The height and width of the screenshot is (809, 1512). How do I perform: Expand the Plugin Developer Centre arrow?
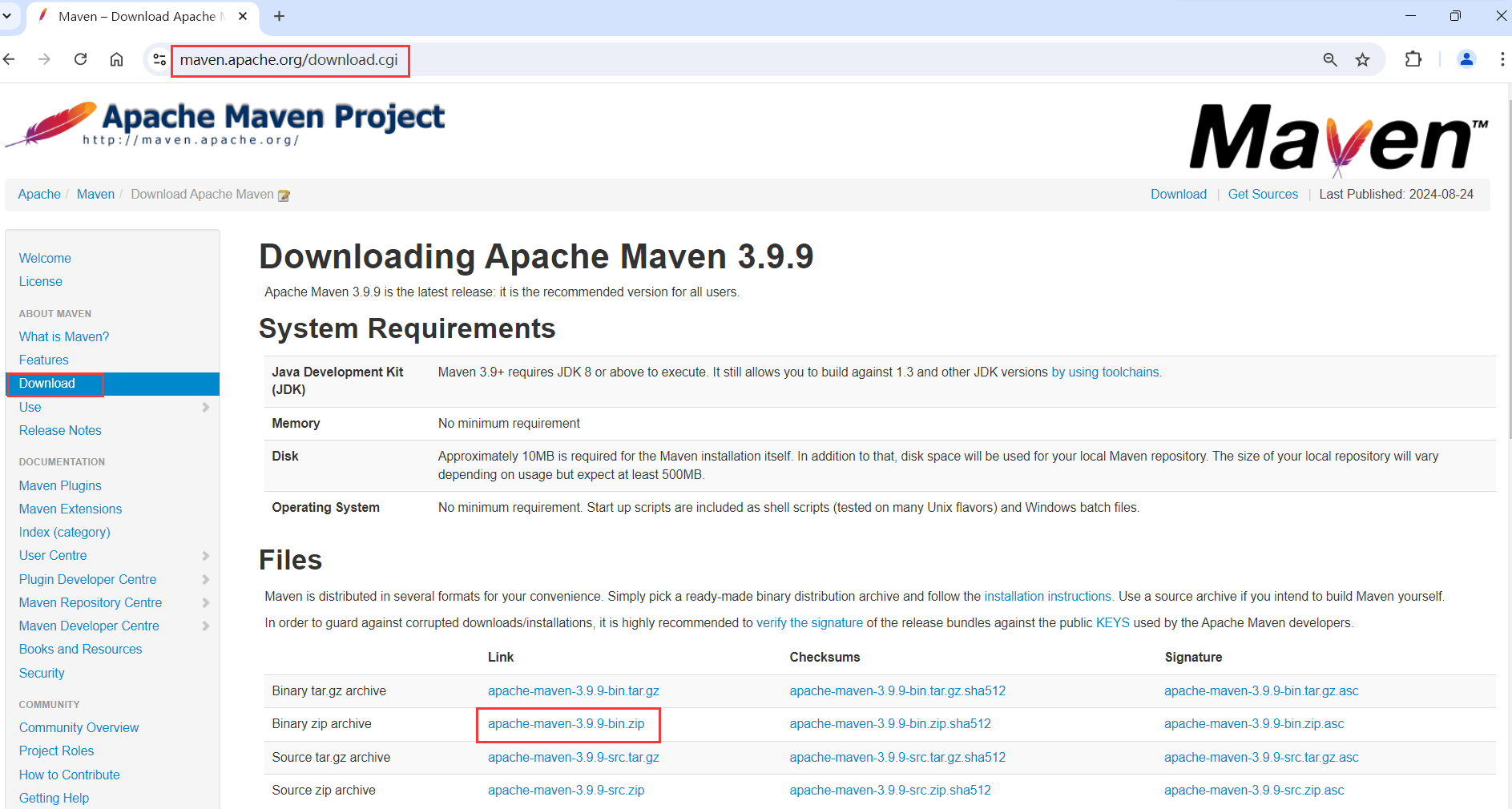pos(206,580)
